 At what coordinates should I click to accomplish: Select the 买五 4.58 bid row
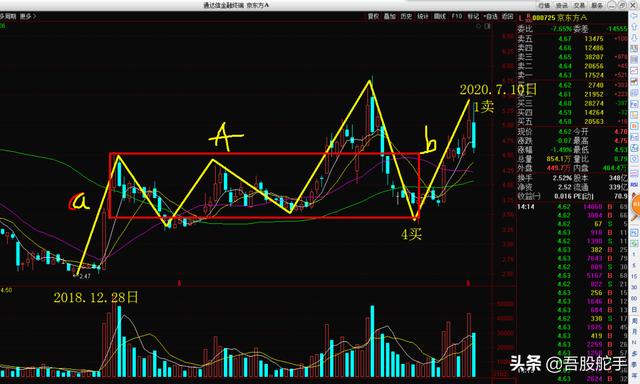pos(572,121)
